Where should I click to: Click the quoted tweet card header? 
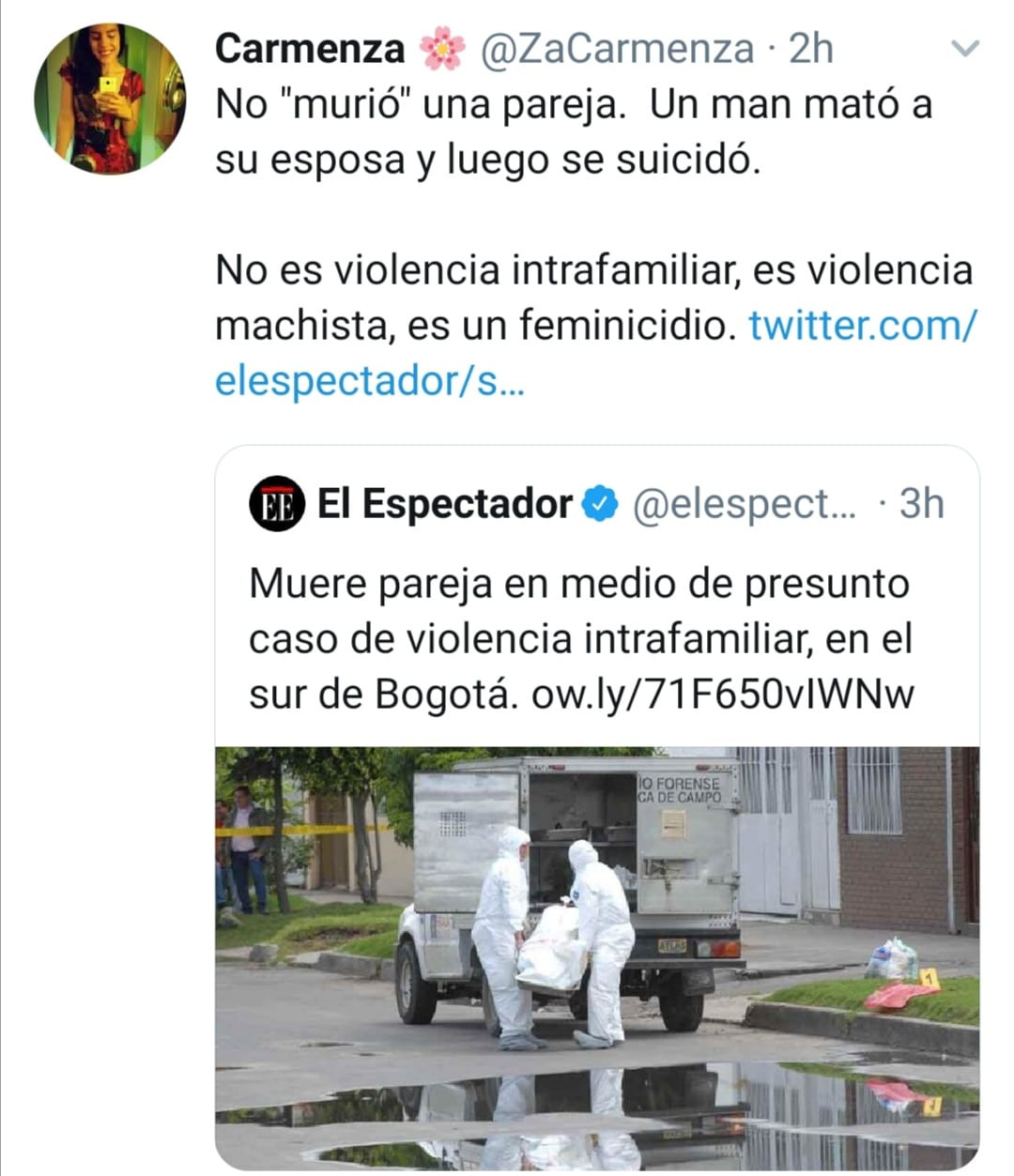[x=596, y=504]
